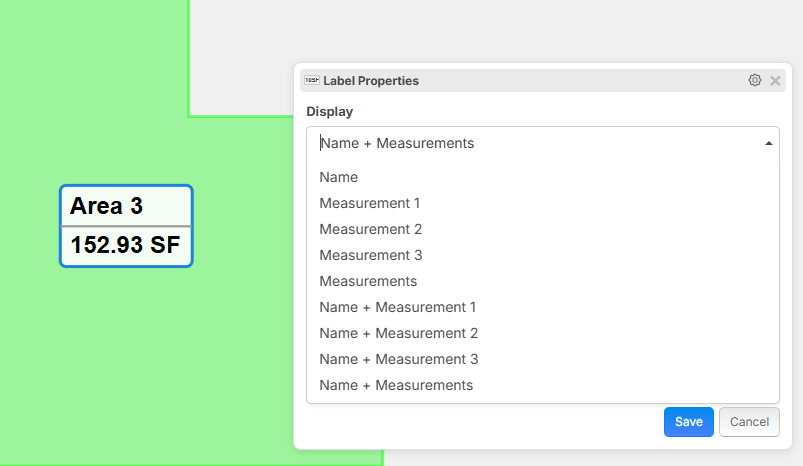Image resolution: width=803 pixels, height=466 pixels.
Task: Choose 'Name + Measurement 2' option
Action: tap(398, 333)
